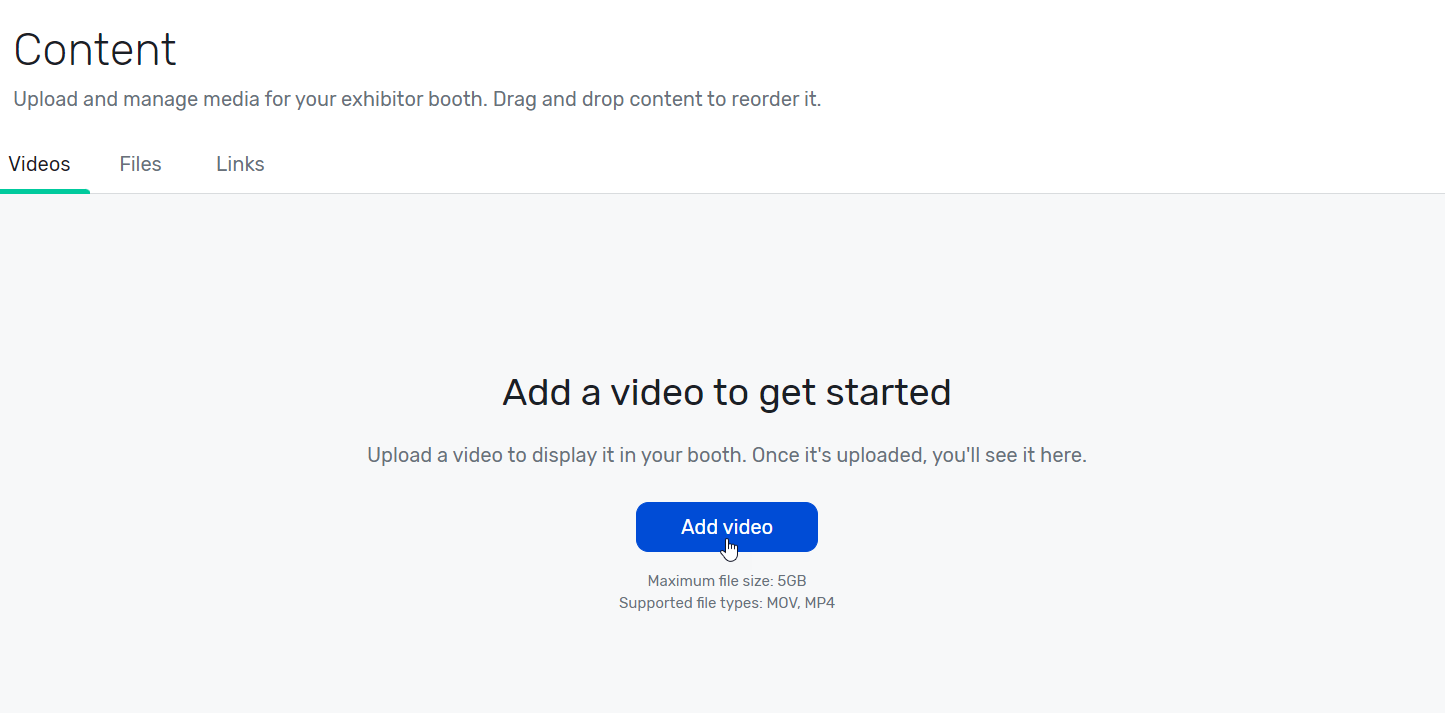Click the word 'started' in the empty-state heading
Viewport: 1445px width, 713px height.
click(x=888, y=392)
